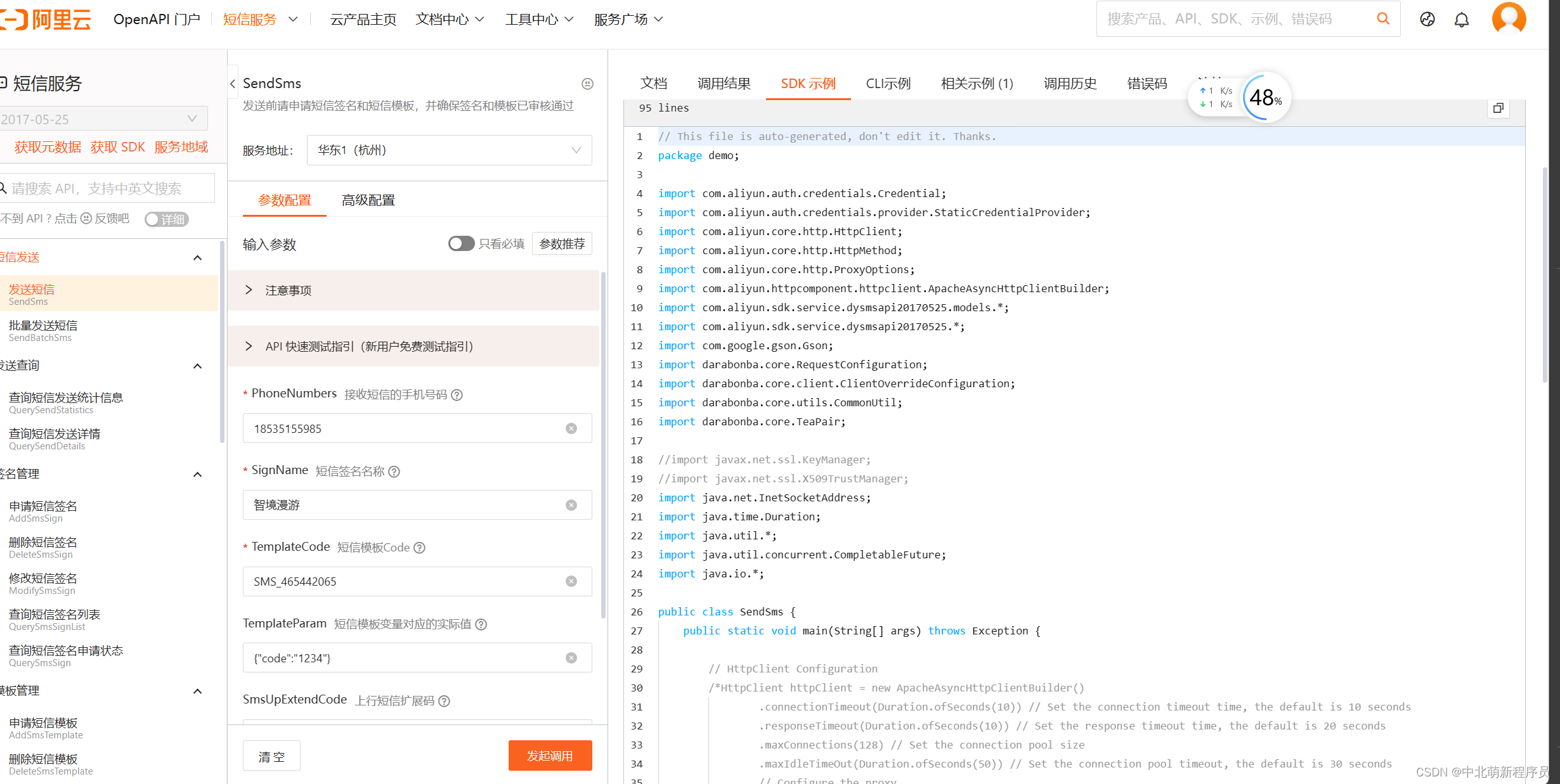1560x784 pixels.
Task: Show help for TemplateCode parameter
Action: pos(419,548)
